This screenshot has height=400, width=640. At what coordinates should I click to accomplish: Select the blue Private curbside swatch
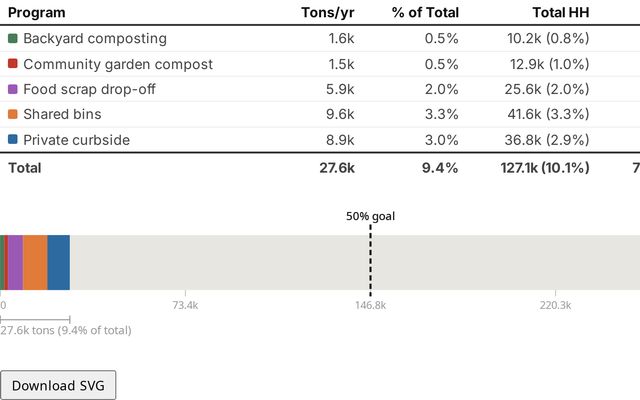(x=13, y=140)
